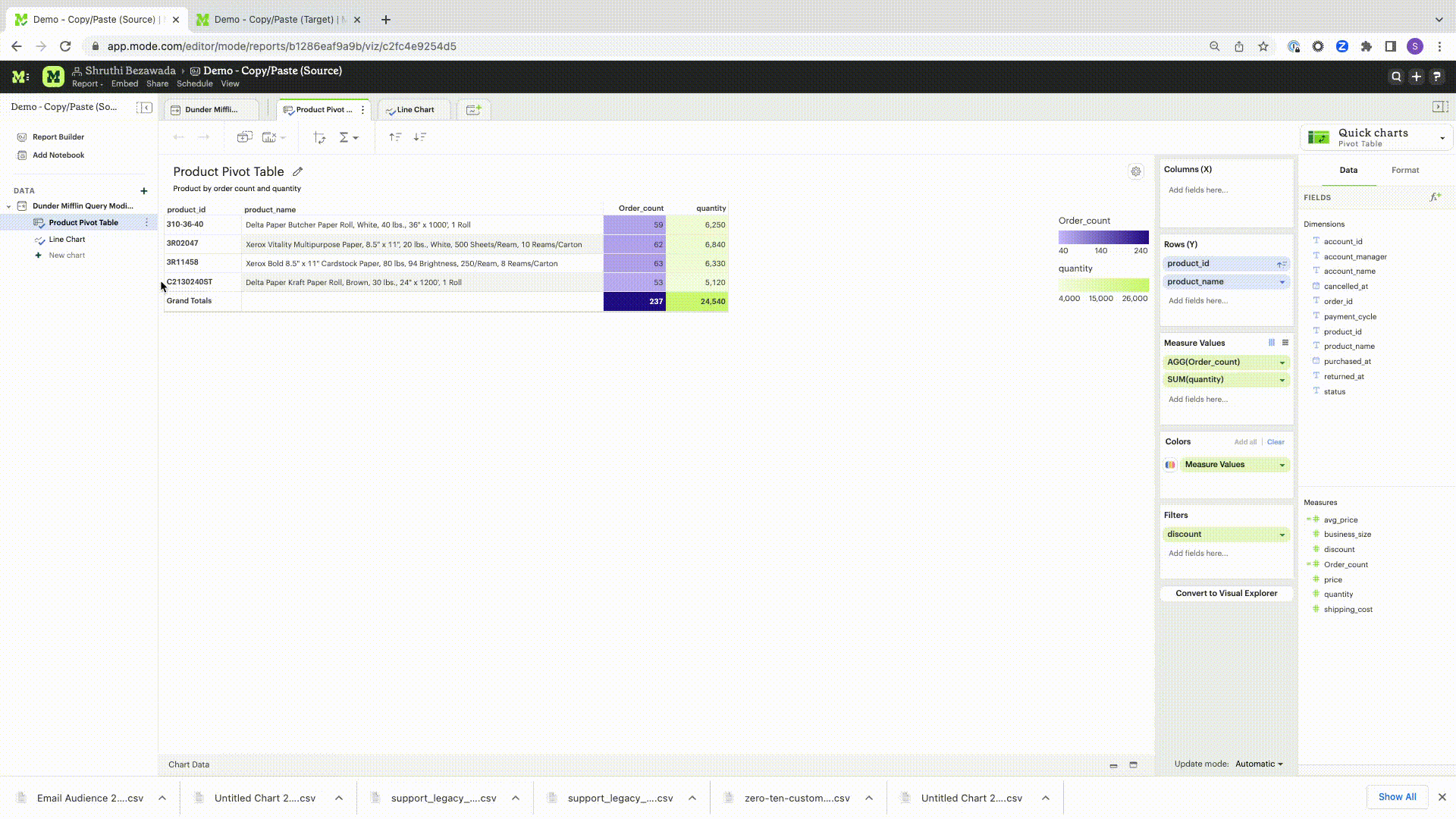
Task: Open the Update mode Automatic dropdown
Action: [x=1259, y=764]
